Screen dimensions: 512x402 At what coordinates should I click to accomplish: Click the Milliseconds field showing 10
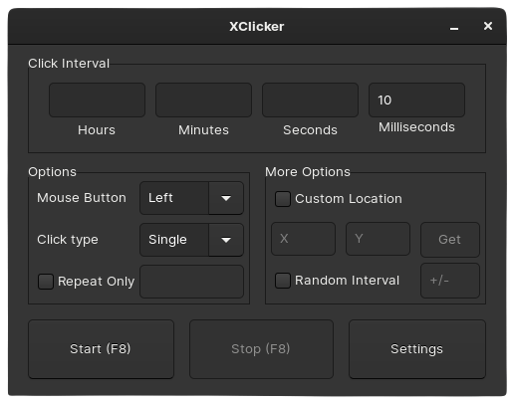(x=417, y=100)
